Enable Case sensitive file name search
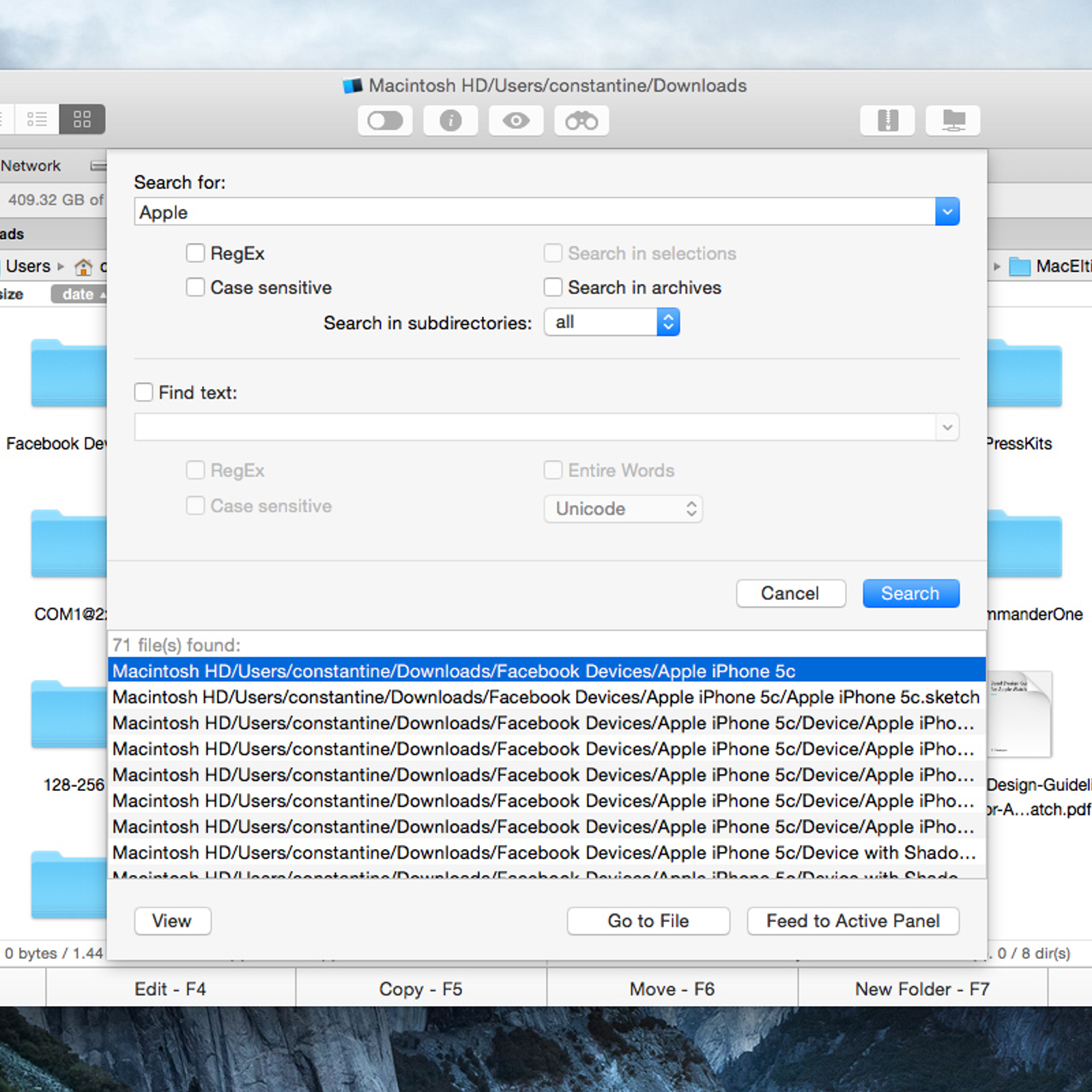The image size is (1092, 1092). 195,287
